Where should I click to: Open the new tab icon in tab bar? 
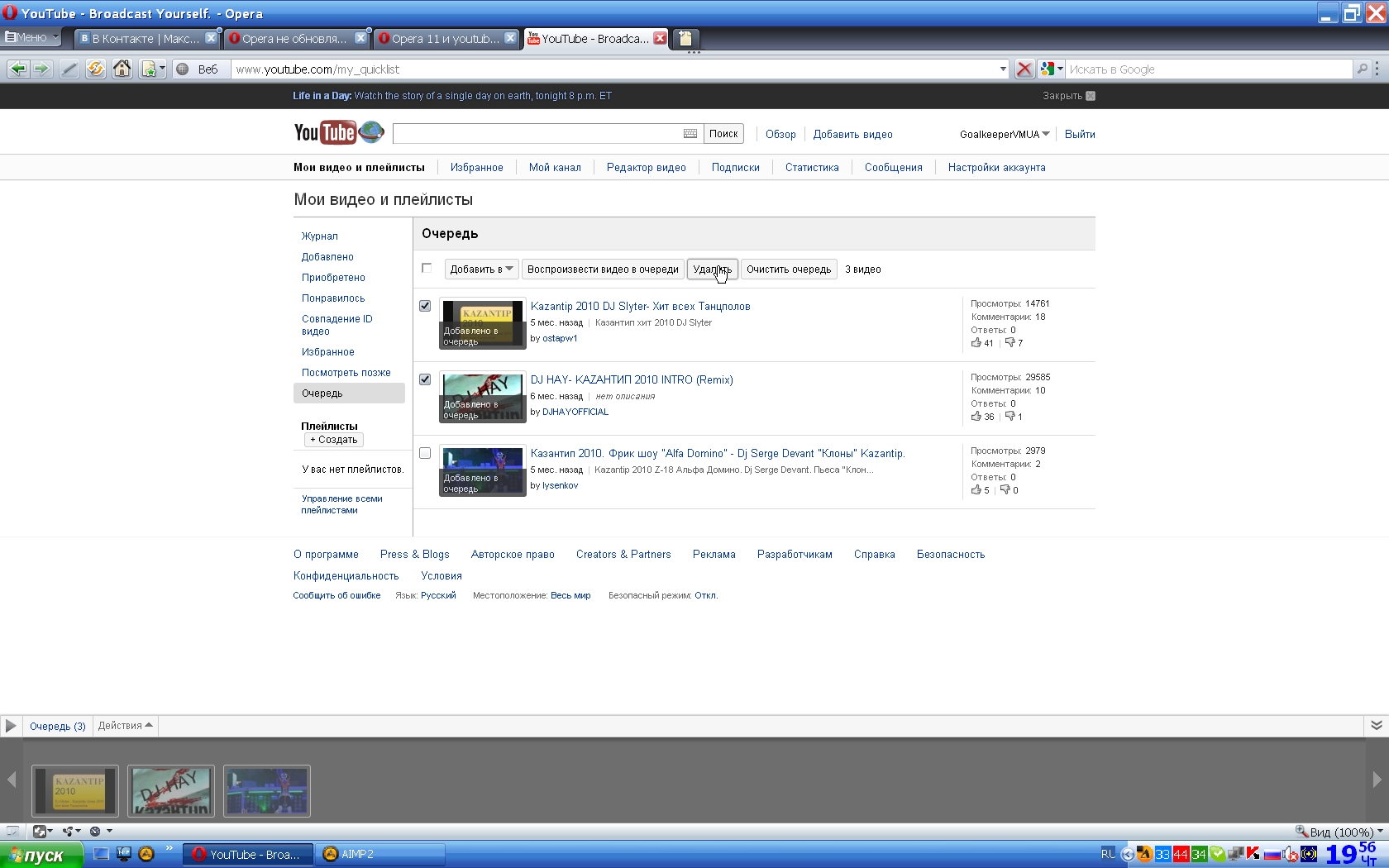point(685,38)
